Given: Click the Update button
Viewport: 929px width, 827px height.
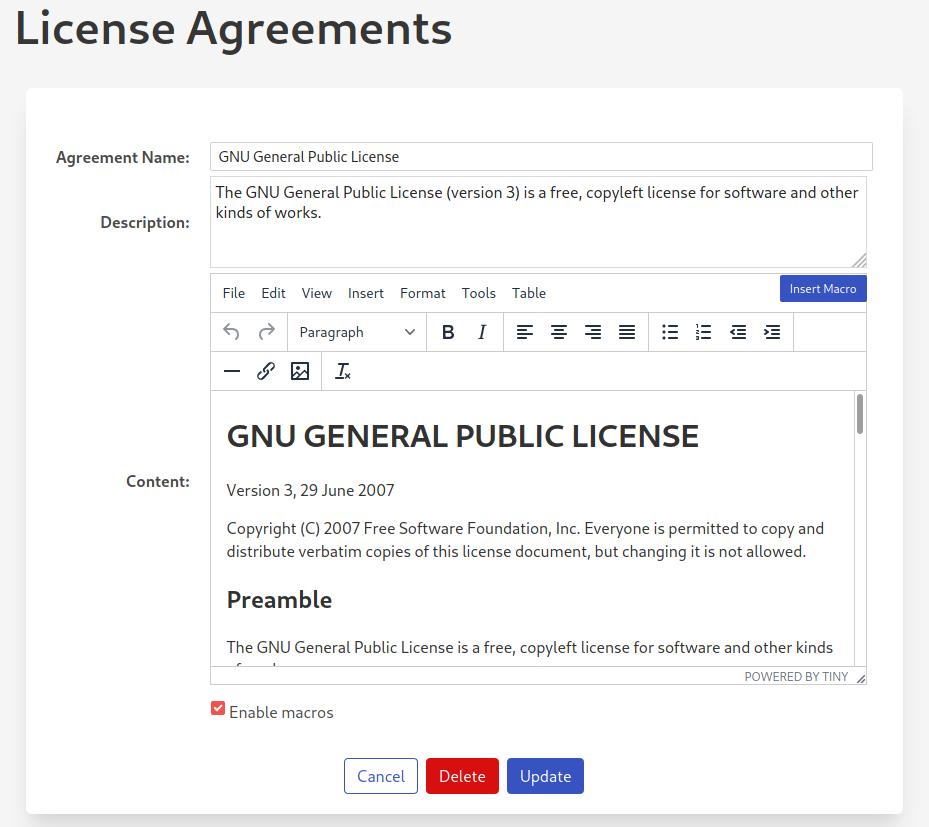Looking at the screenshot, I should pyautogui.click(x=545, y=775).
